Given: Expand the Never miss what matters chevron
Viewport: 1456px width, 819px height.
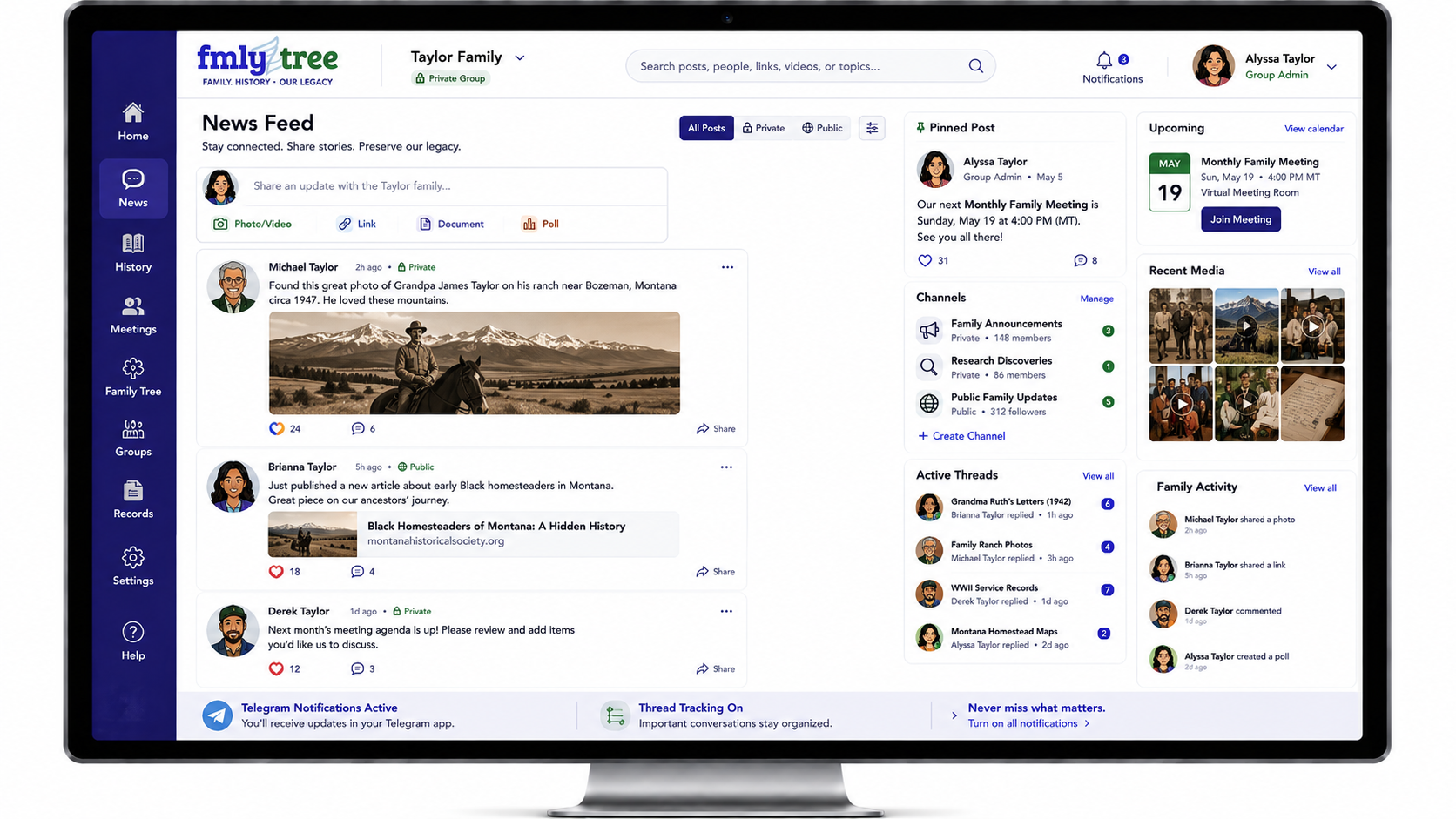Looking at the screenshot, I should 954,715.
